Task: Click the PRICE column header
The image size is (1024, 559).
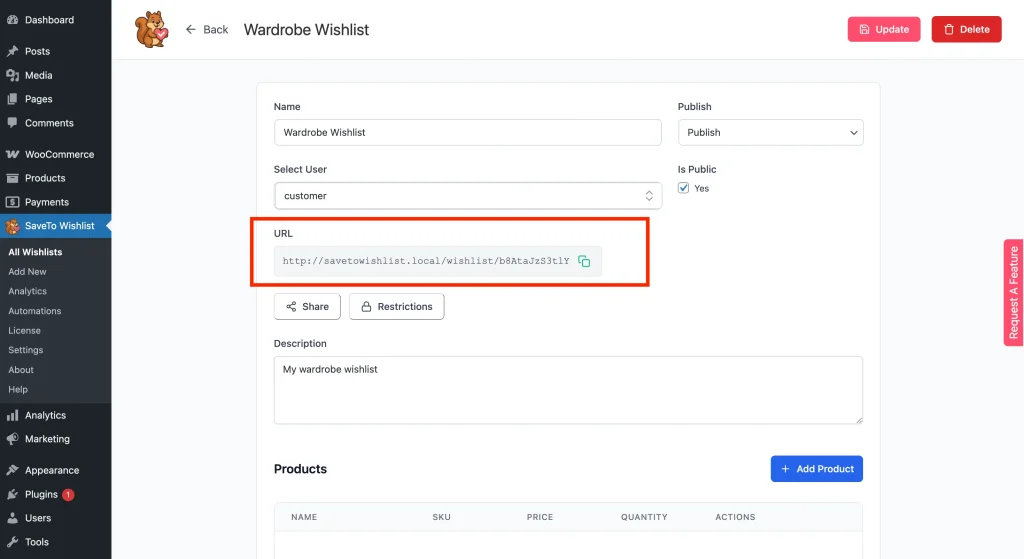Action: coord(539,517)
